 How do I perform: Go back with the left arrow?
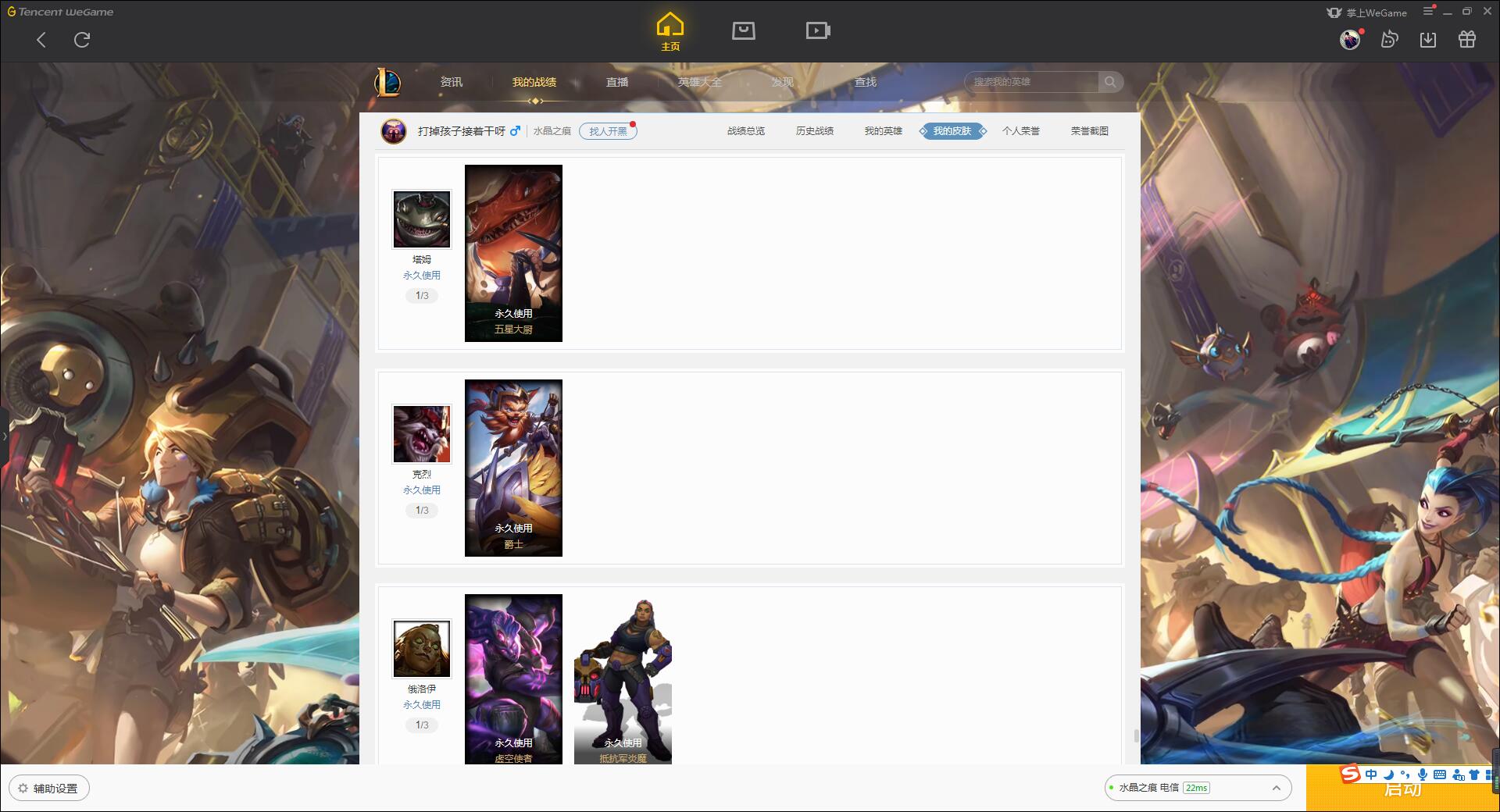(x=41, y=40)
